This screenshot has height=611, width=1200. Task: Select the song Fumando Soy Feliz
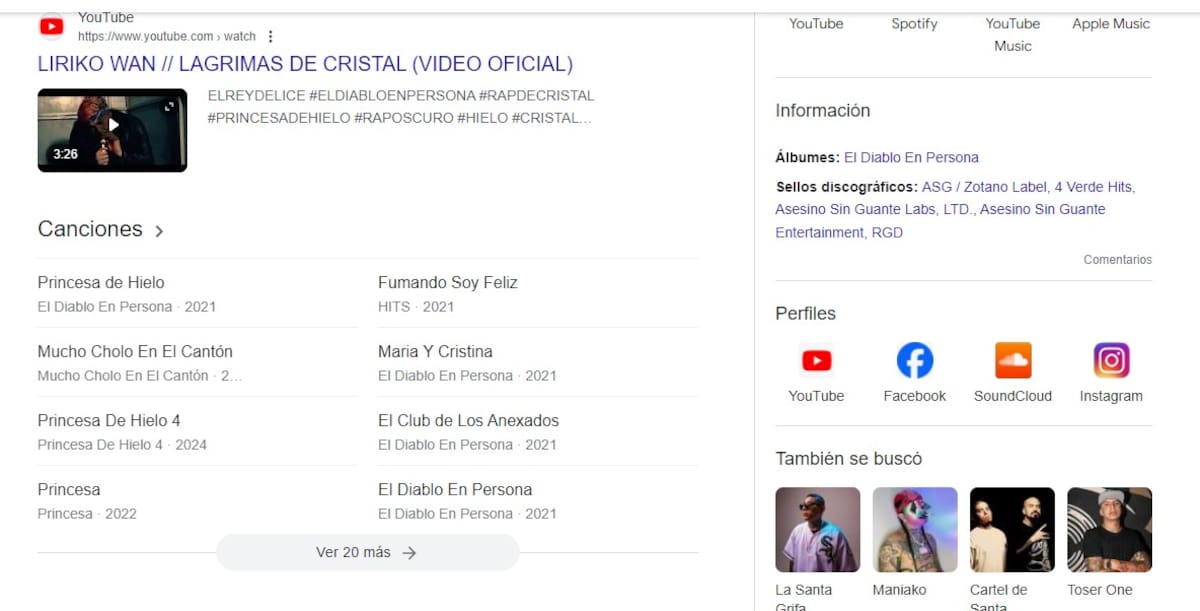coord(447,282)
